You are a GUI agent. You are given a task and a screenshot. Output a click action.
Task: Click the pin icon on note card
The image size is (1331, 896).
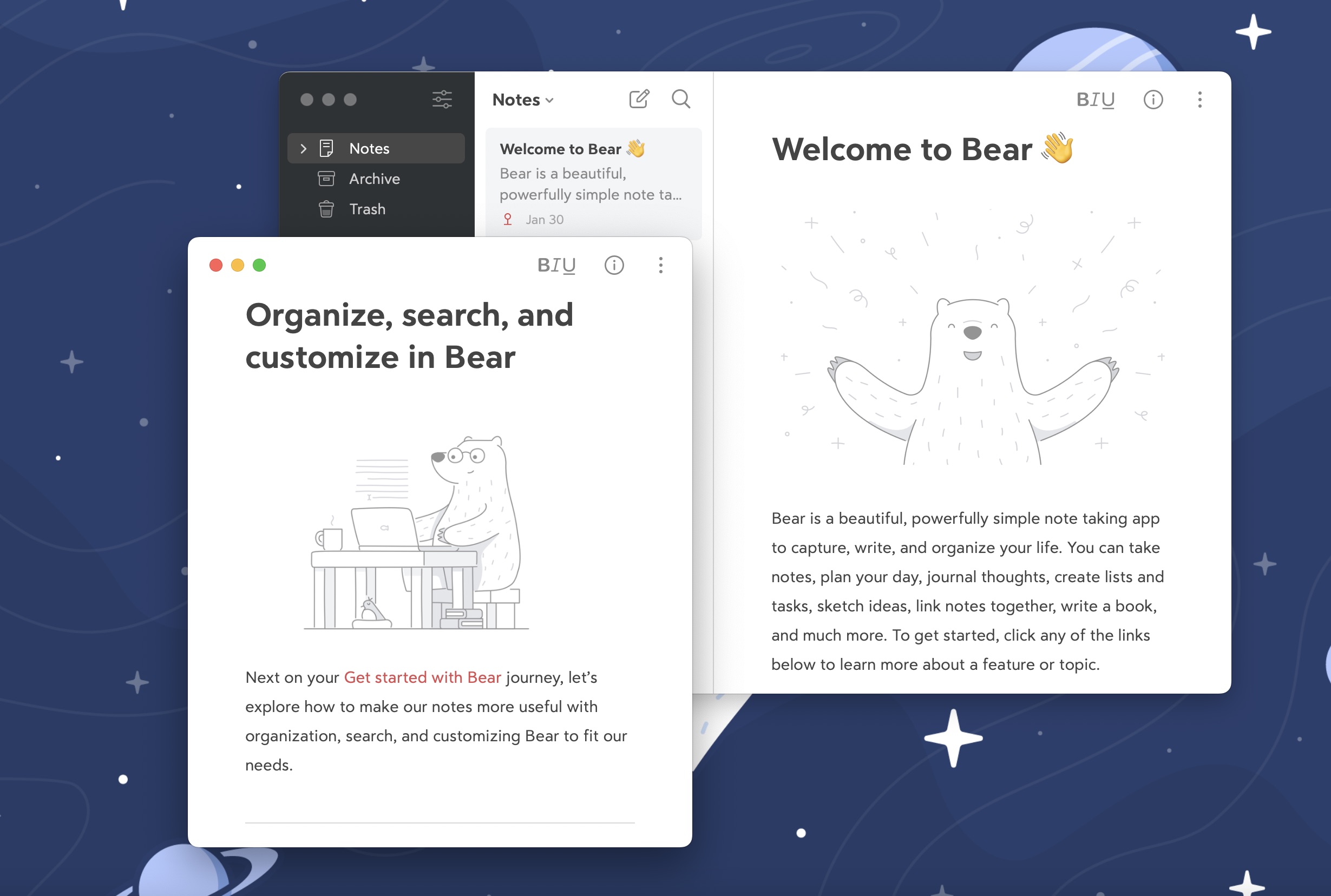coord(508,220)
